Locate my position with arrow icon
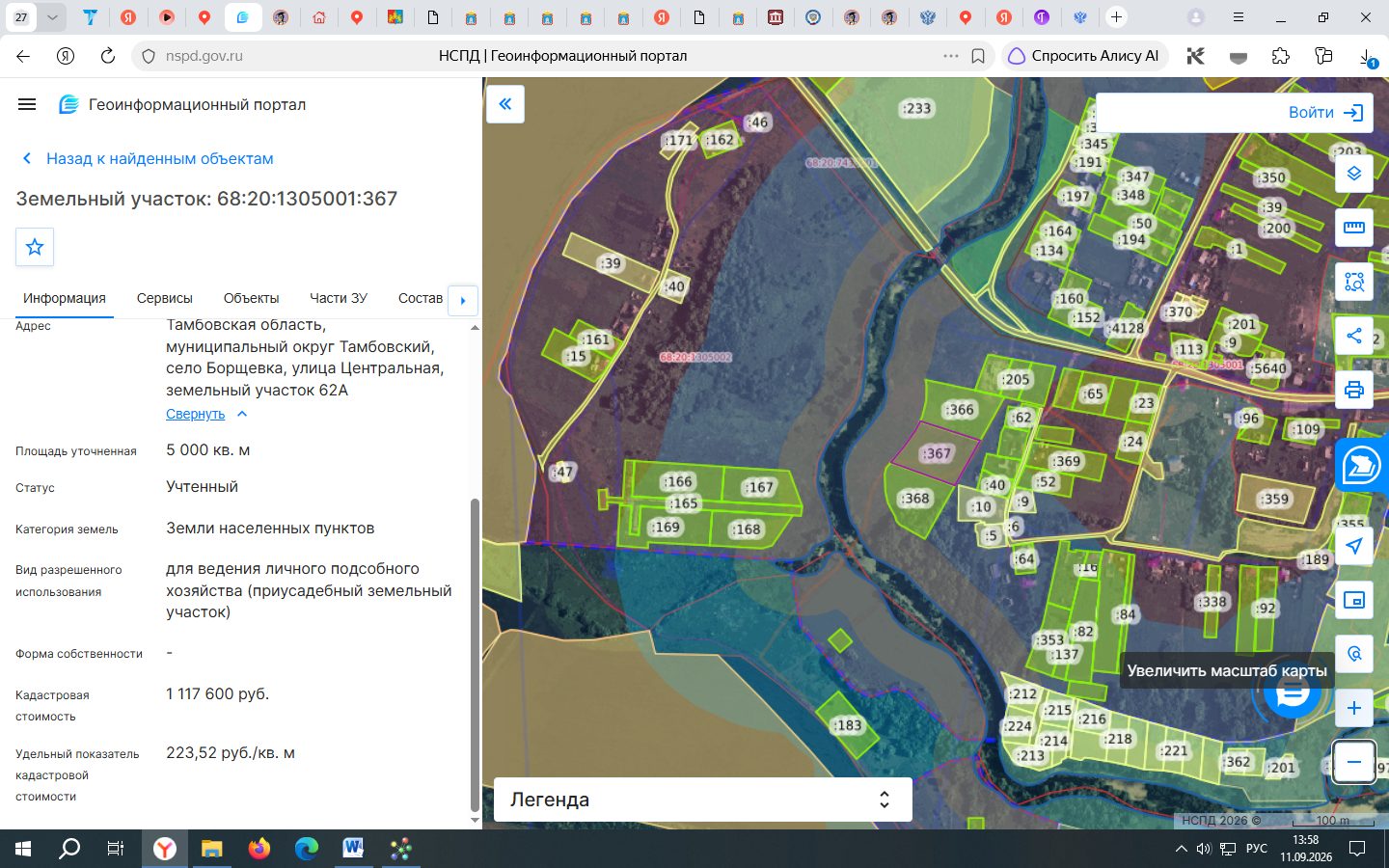 point(1354,546)
